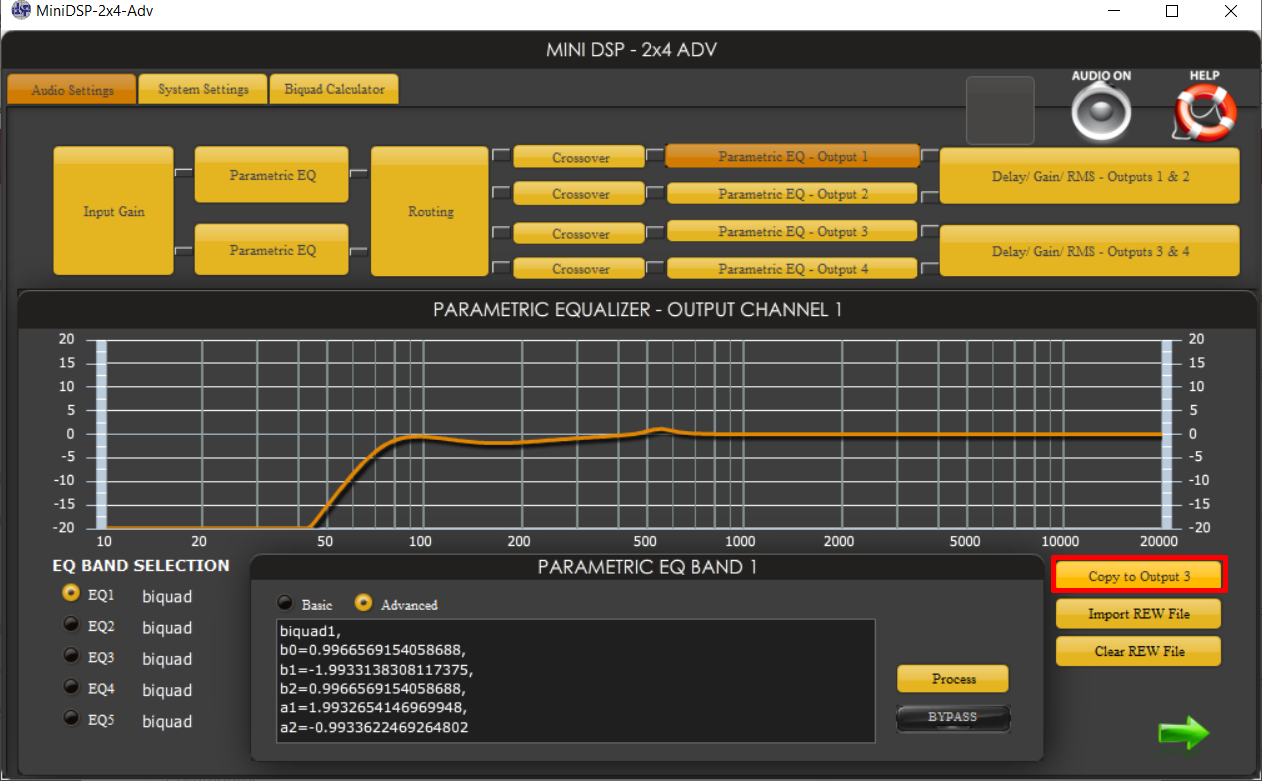
Task: Open Crossover block beside Parametric EQ - Output 4
Action: point(580,269)
